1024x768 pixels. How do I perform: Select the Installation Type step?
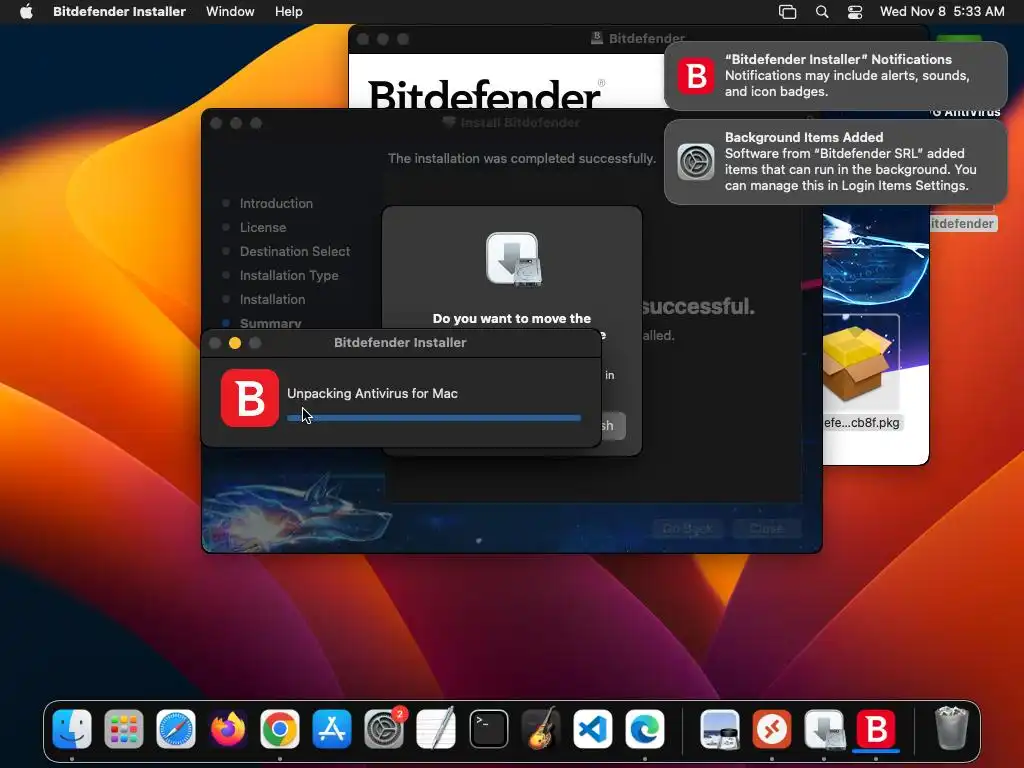pos(289,276)
